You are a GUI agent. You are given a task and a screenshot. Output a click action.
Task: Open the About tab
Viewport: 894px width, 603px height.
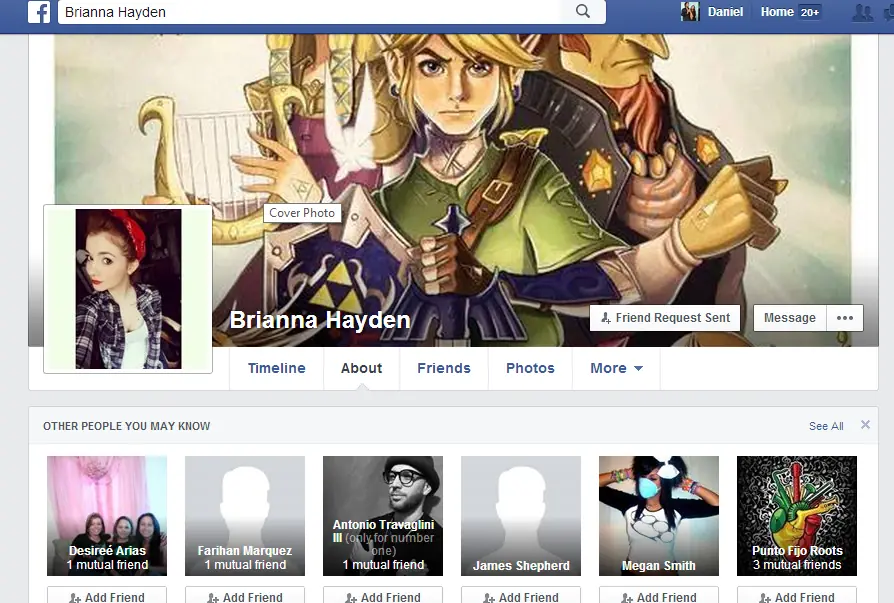[361, 368]
